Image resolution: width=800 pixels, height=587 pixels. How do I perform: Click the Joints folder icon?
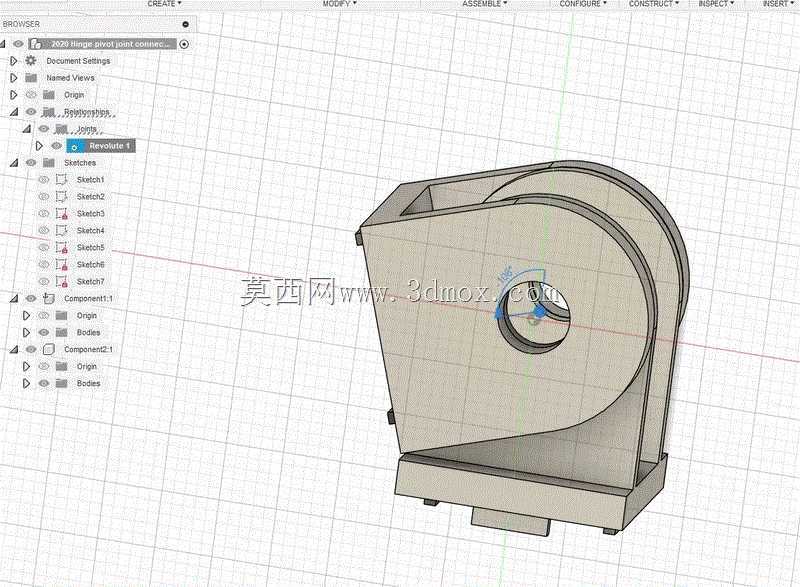(x=61, y=129)
